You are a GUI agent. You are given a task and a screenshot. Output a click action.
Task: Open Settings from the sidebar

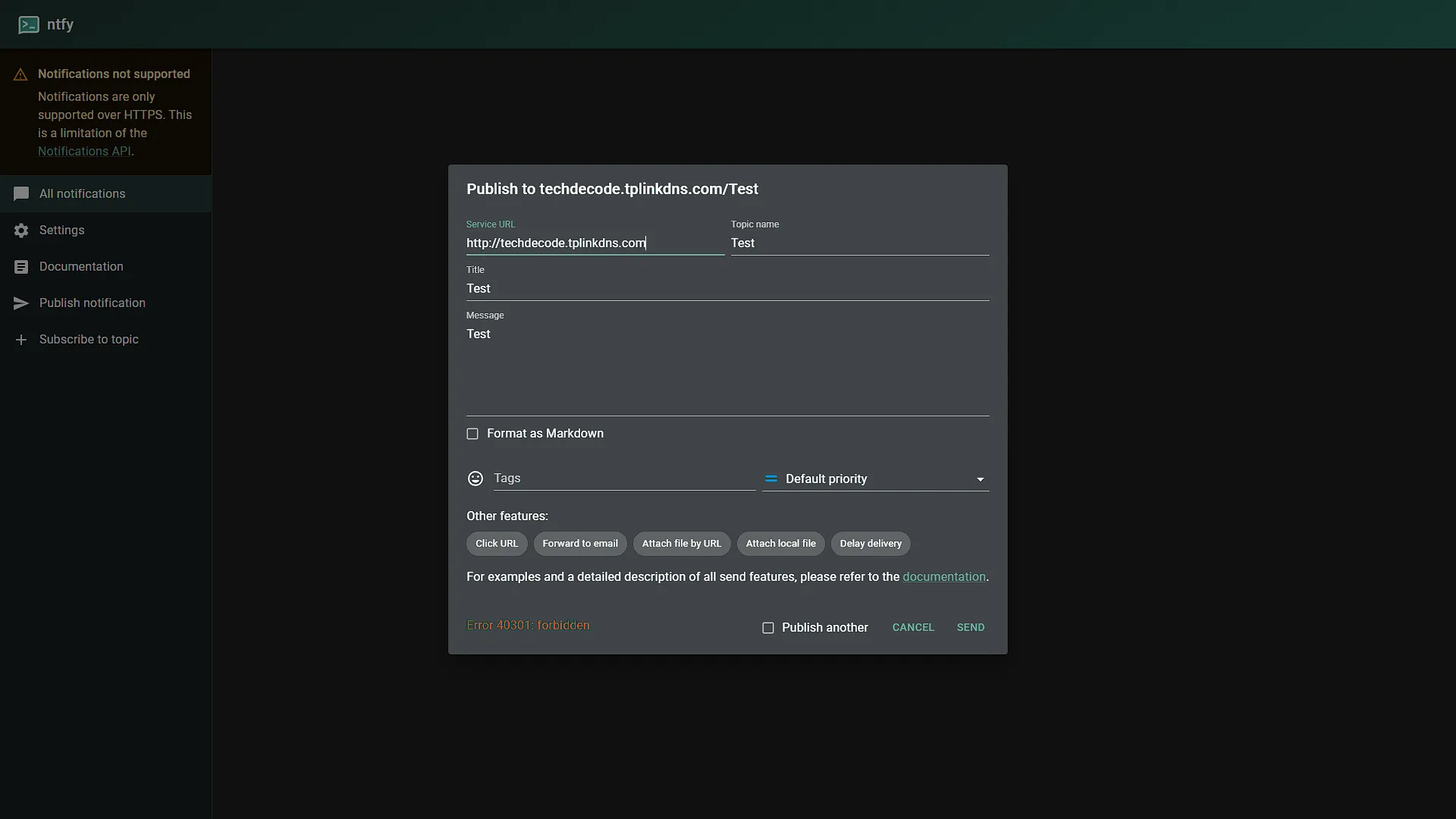(105, 231)
